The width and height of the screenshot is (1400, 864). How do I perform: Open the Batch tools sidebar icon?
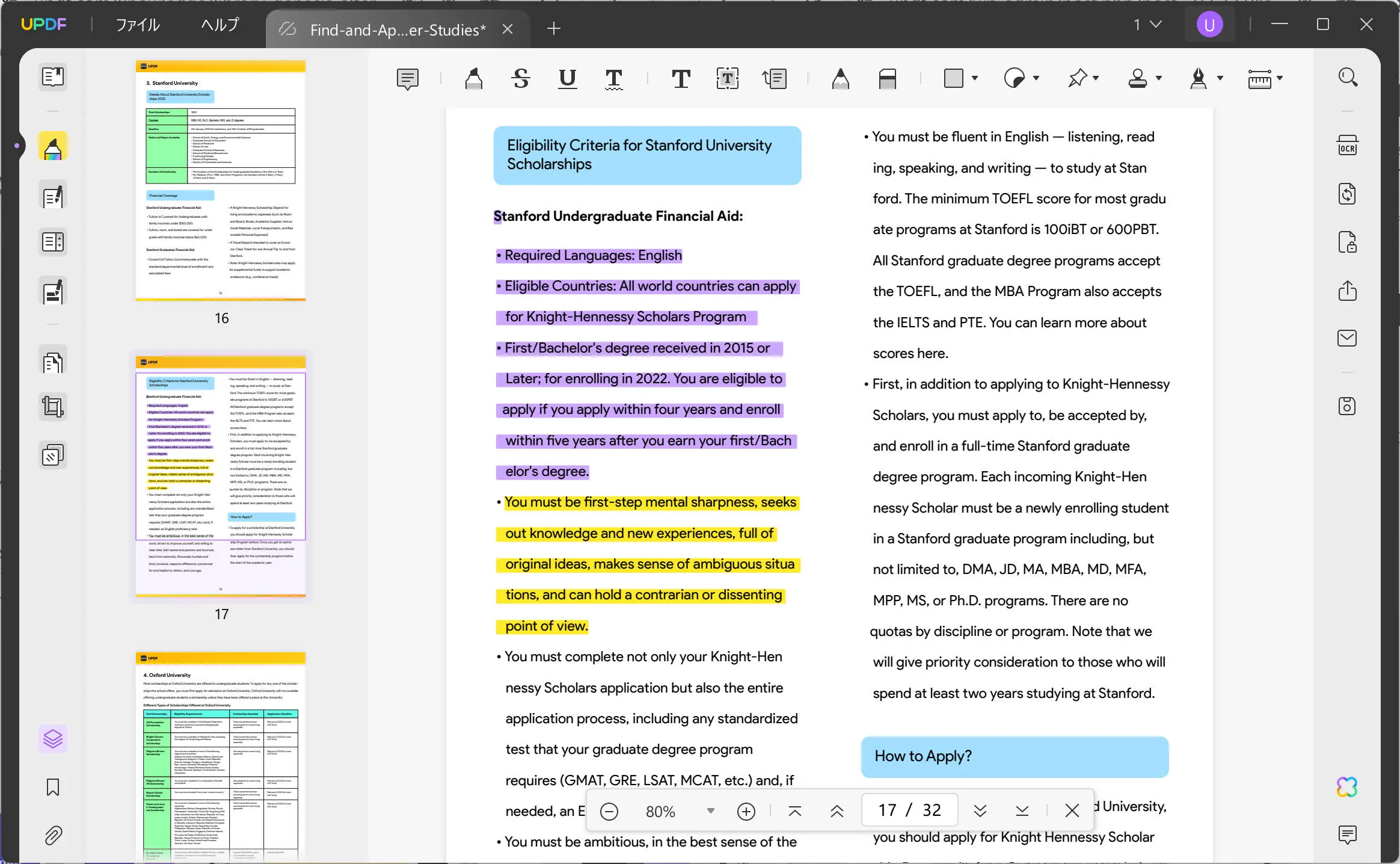pyautogui.click(x=53, y=455)
